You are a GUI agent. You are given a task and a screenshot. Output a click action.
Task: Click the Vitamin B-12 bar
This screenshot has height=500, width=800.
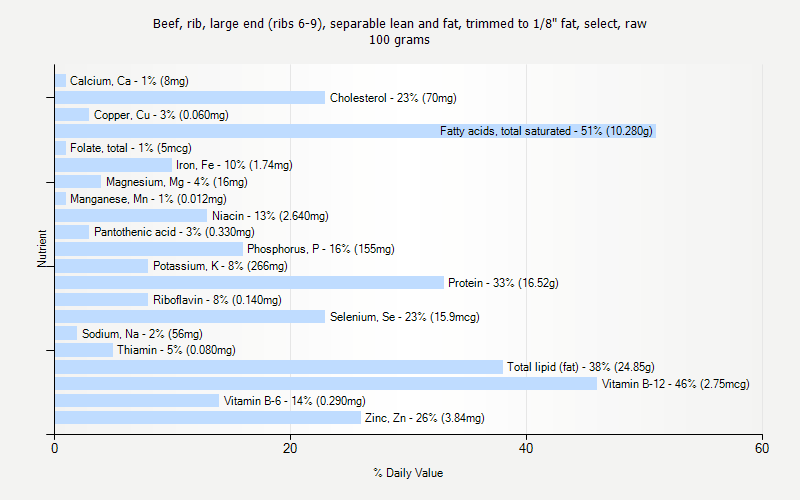pos(325,384)
